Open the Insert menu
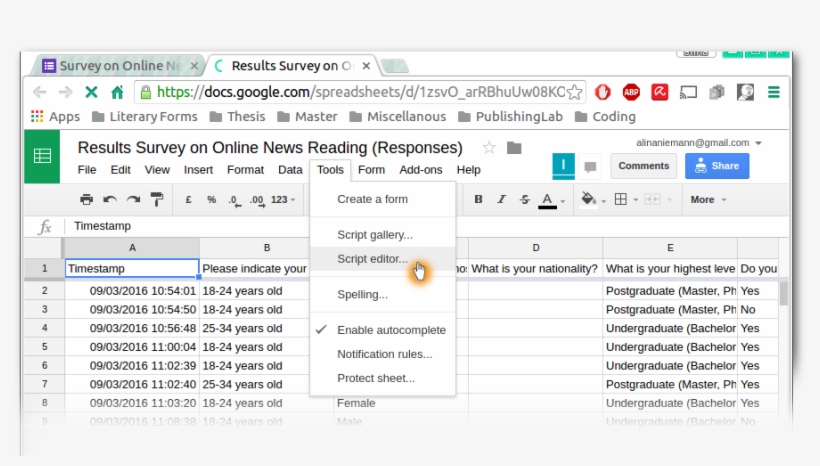 click(x=198, y=170)
